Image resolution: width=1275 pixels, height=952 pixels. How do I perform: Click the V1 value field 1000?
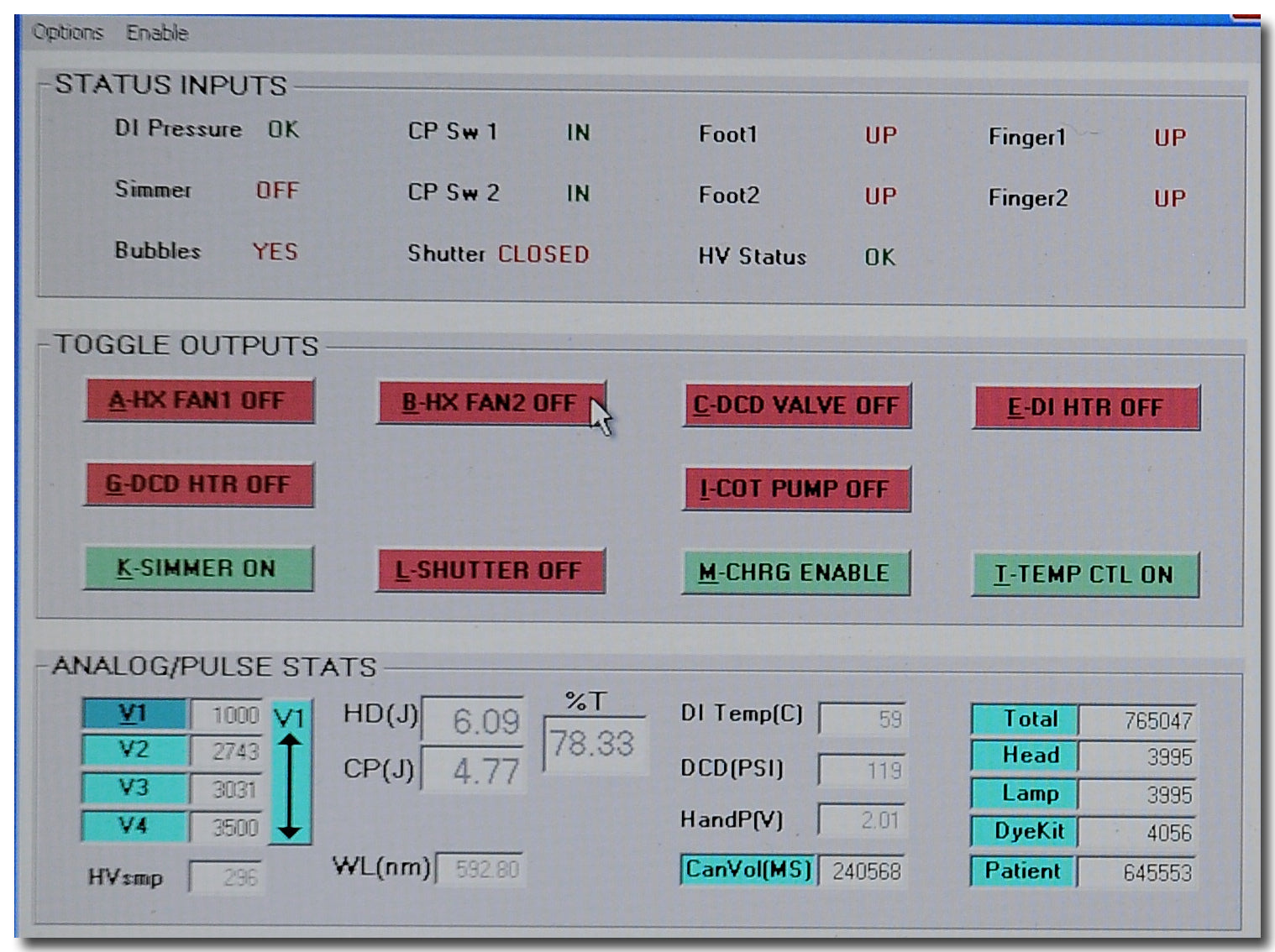coord(227,715)
